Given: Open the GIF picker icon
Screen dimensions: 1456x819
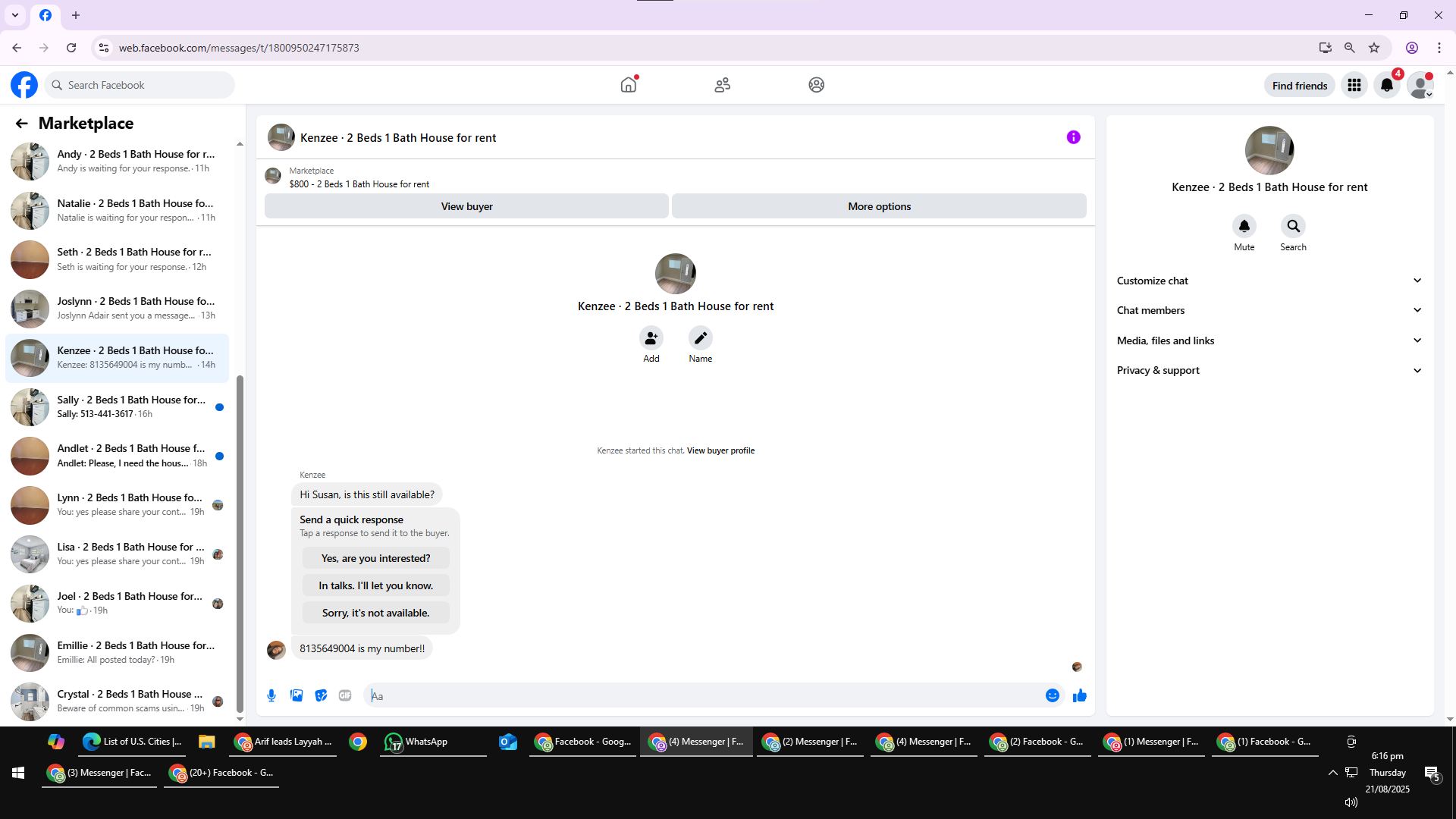Looking at the screenshot, I should [x=345, y=695].
